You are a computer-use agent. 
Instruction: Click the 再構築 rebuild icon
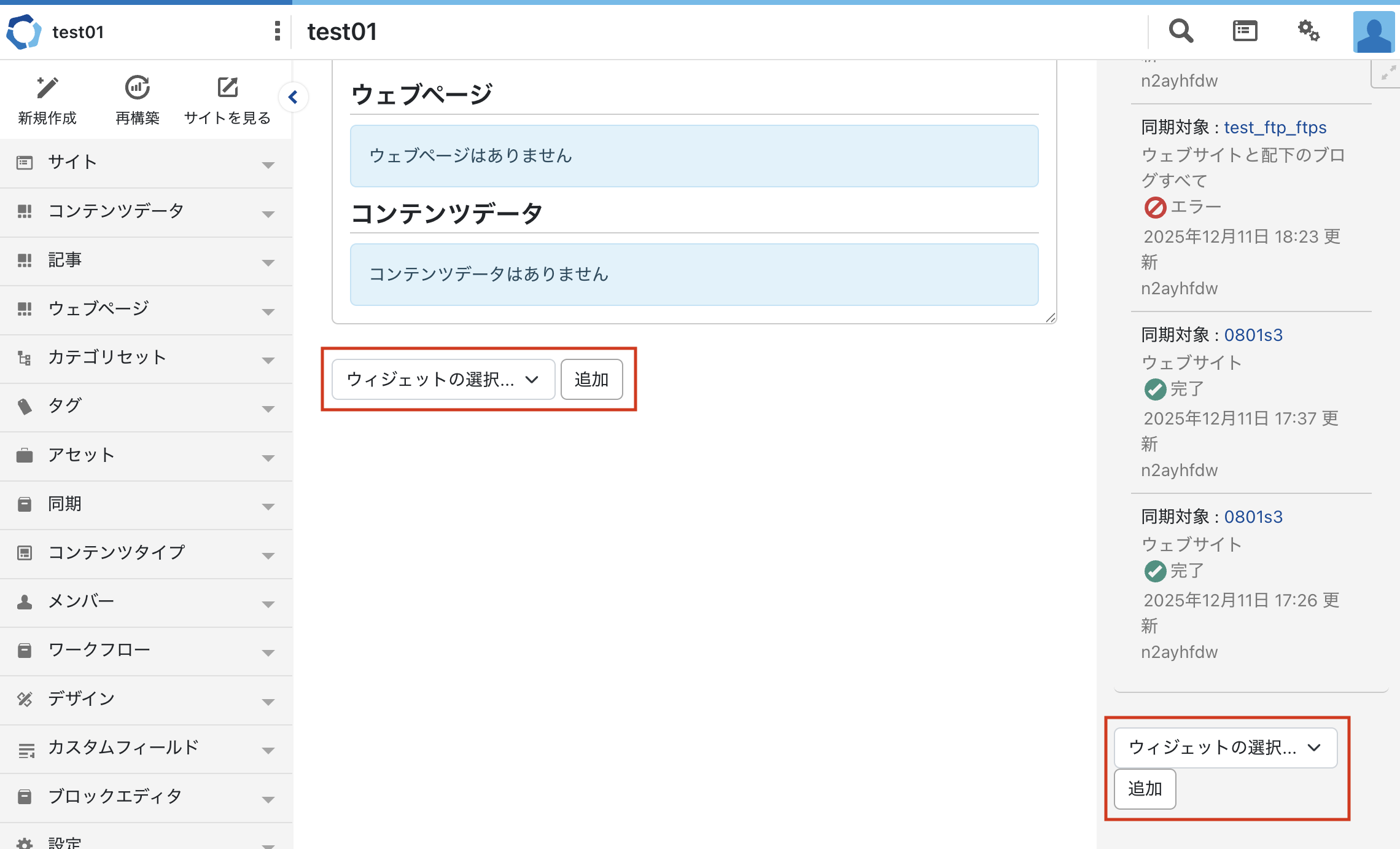(137, 88)
